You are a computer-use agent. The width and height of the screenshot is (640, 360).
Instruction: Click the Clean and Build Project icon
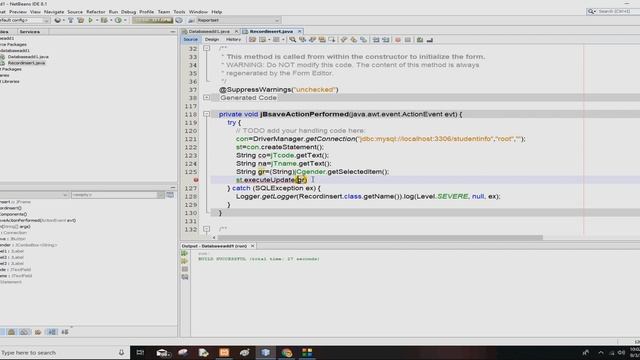pos(80,20)
